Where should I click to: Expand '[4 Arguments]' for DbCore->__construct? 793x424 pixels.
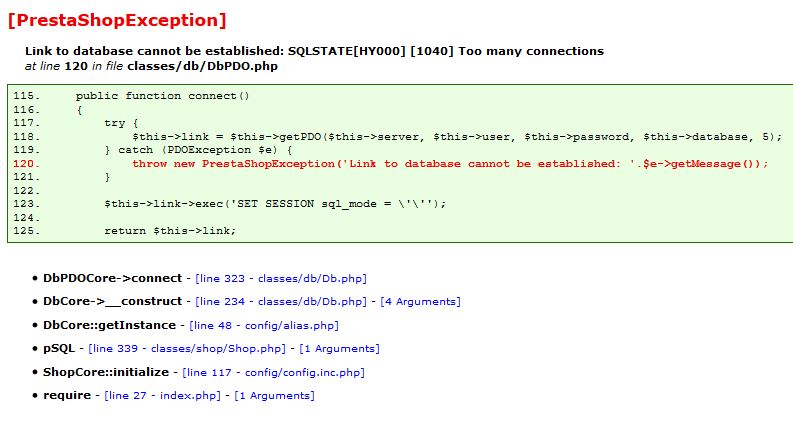(420, 302)
